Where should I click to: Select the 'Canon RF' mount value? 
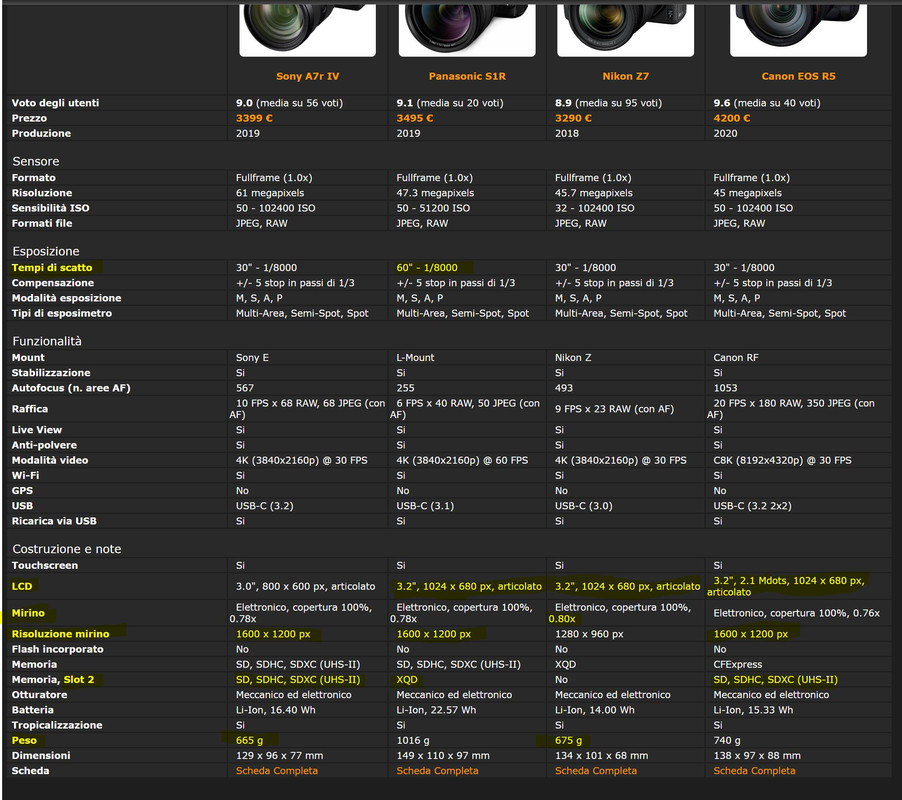click(x=736, y=357)
